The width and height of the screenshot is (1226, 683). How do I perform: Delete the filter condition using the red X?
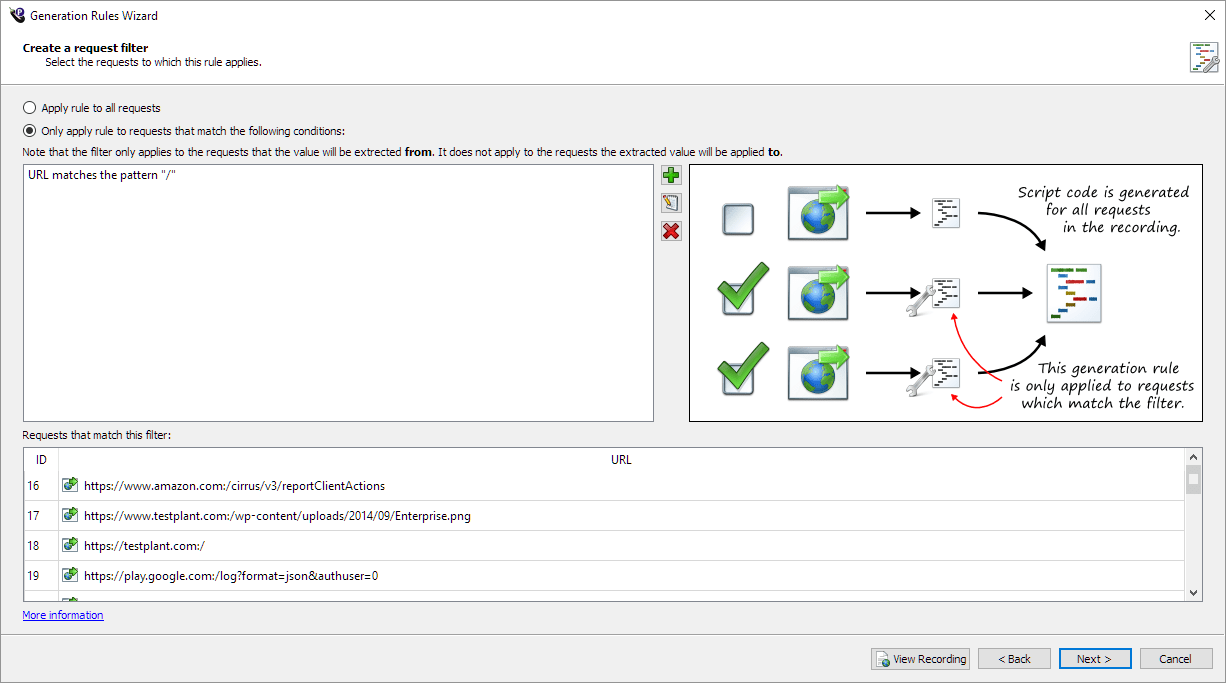[671, 230]
